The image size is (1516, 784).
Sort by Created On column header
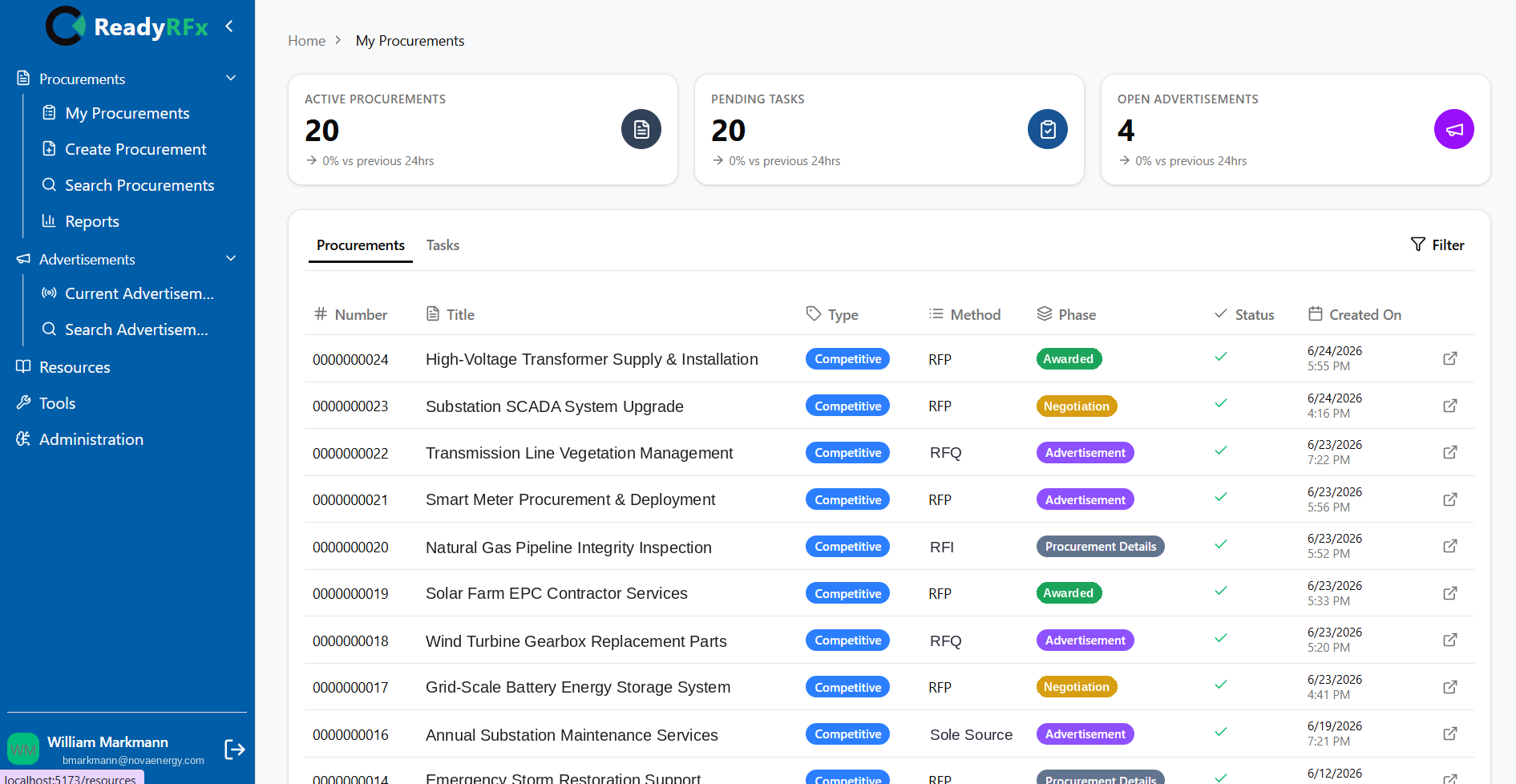click(1355, 314)
